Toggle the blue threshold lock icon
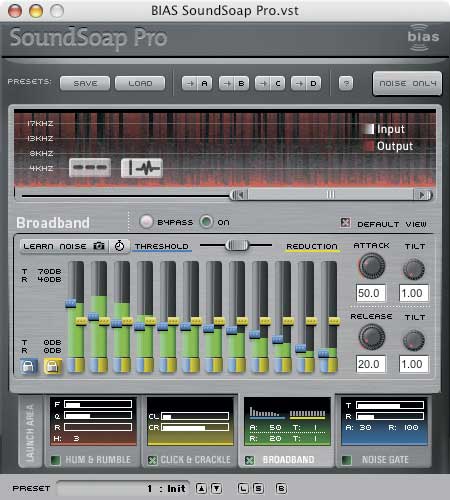Screen dimensions: 450x500 point(28,366)
